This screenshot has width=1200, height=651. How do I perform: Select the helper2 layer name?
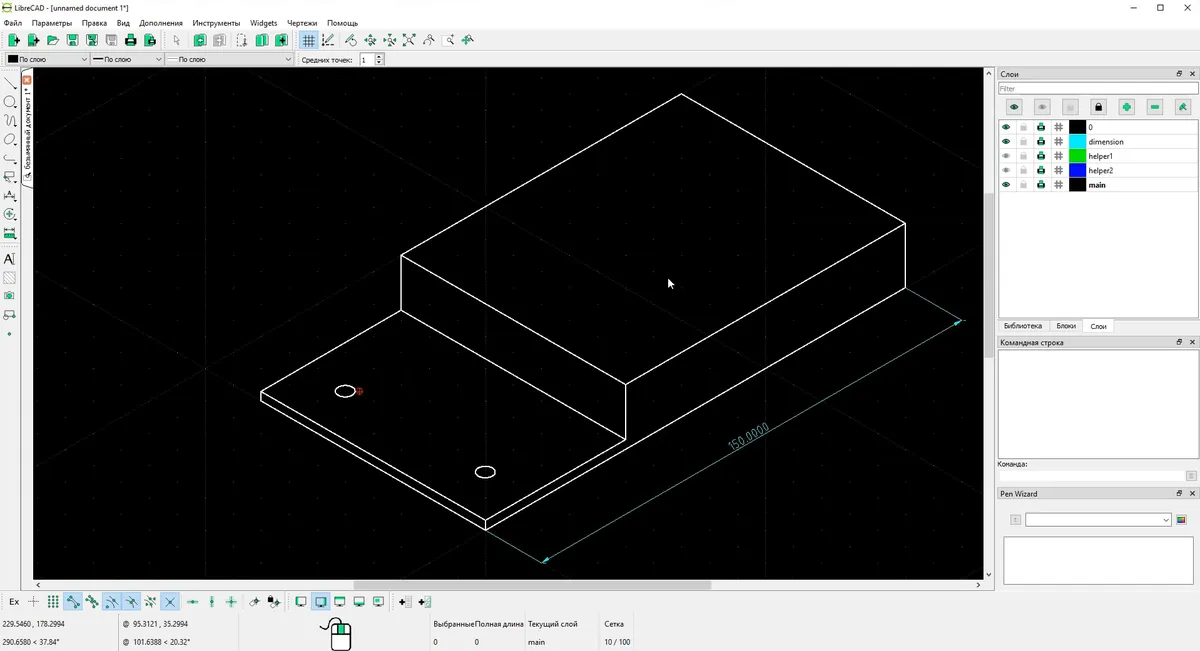(x=1100, y=171)
